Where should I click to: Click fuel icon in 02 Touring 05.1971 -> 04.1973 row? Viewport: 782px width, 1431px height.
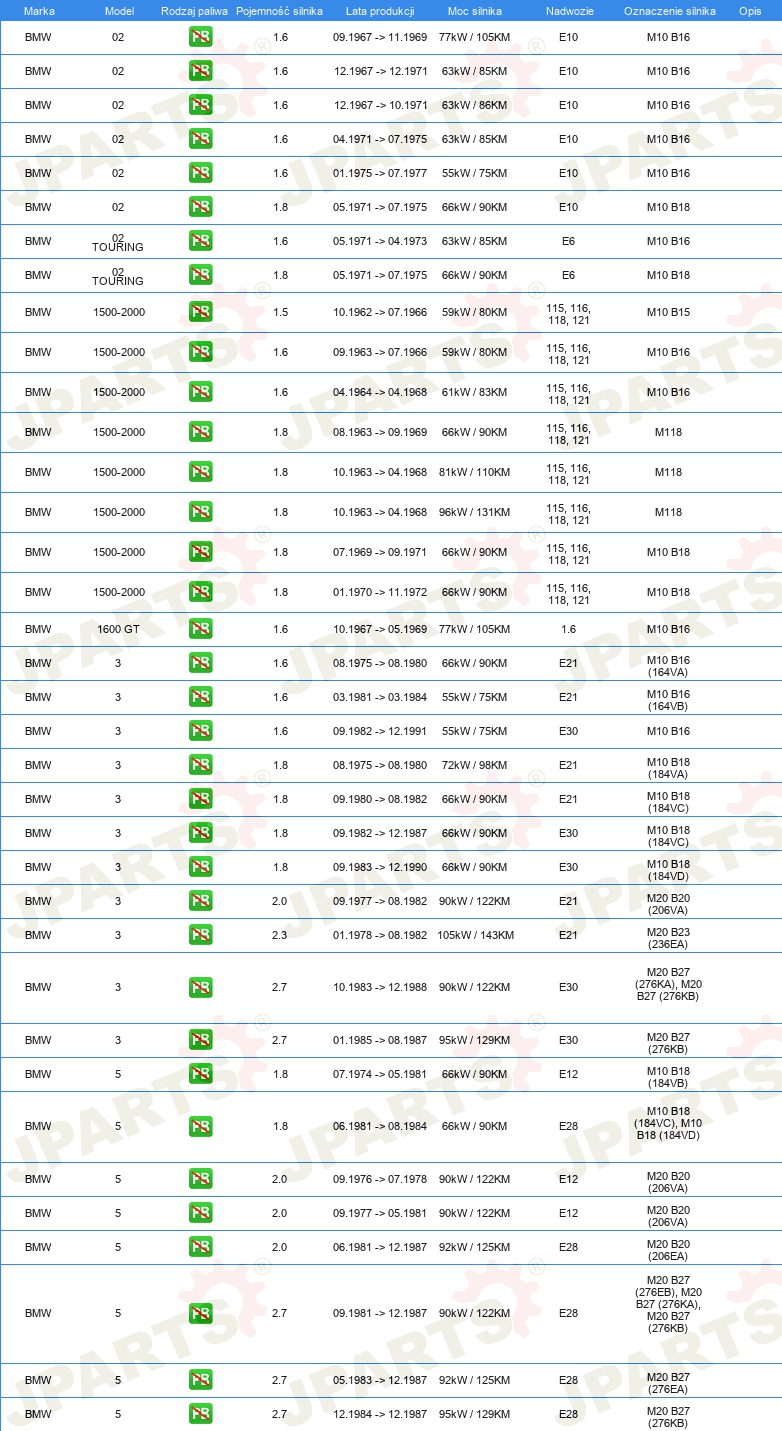click(200, 241)
